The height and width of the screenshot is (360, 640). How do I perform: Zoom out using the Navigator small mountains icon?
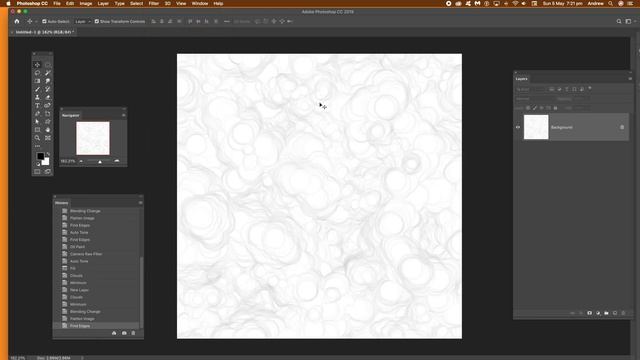pyautogui.click(x=81, y=161)
